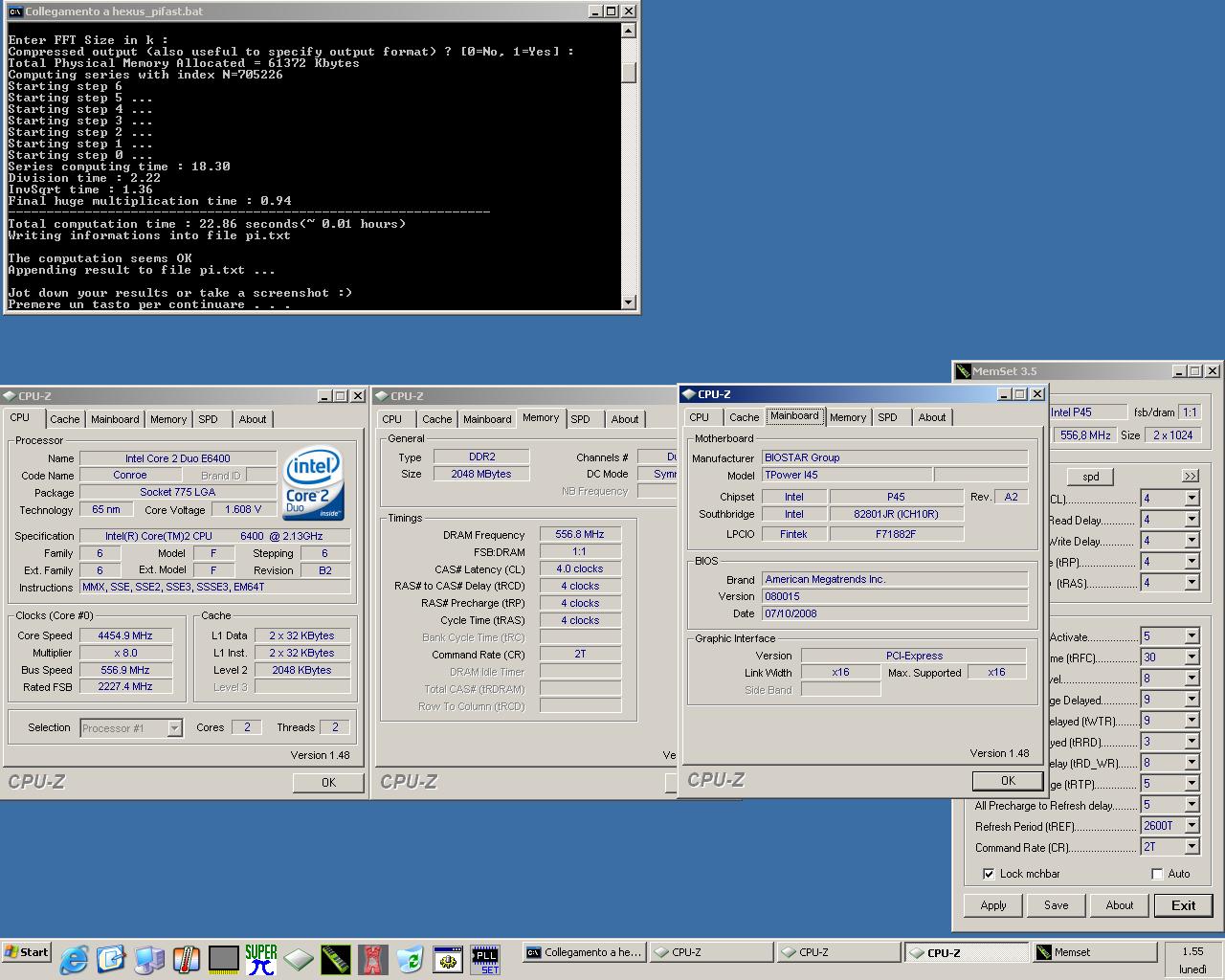Open Cache tab in left CPU-Z window

point(64,419)
